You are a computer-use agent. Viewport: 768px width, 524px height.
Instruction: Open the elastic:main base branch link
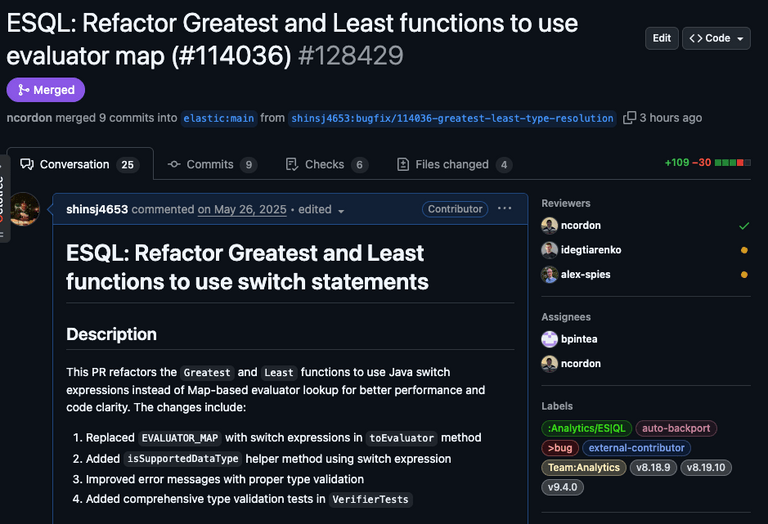click(x=218, y=118)
